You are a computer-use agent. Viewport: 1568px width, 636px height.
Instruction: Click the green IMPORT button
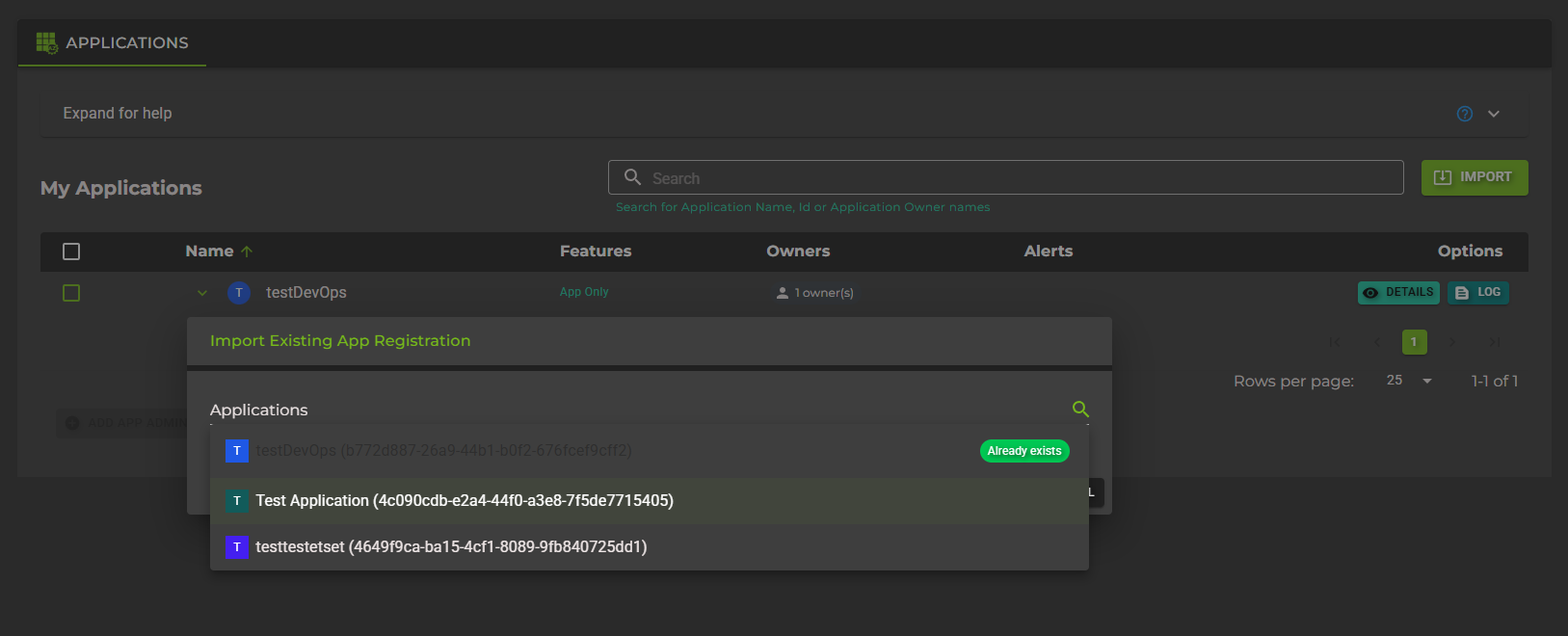(1474, 177)
